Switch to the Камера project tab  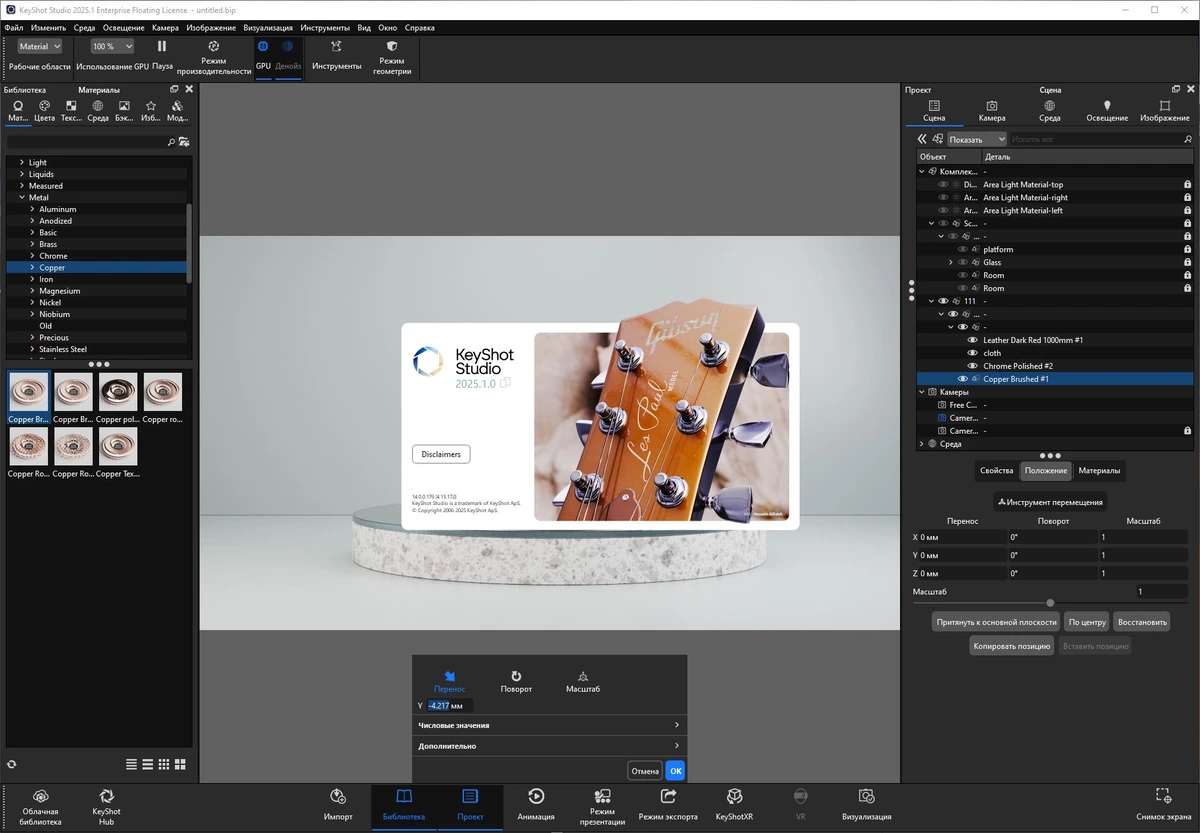click(x=992, y=111)
